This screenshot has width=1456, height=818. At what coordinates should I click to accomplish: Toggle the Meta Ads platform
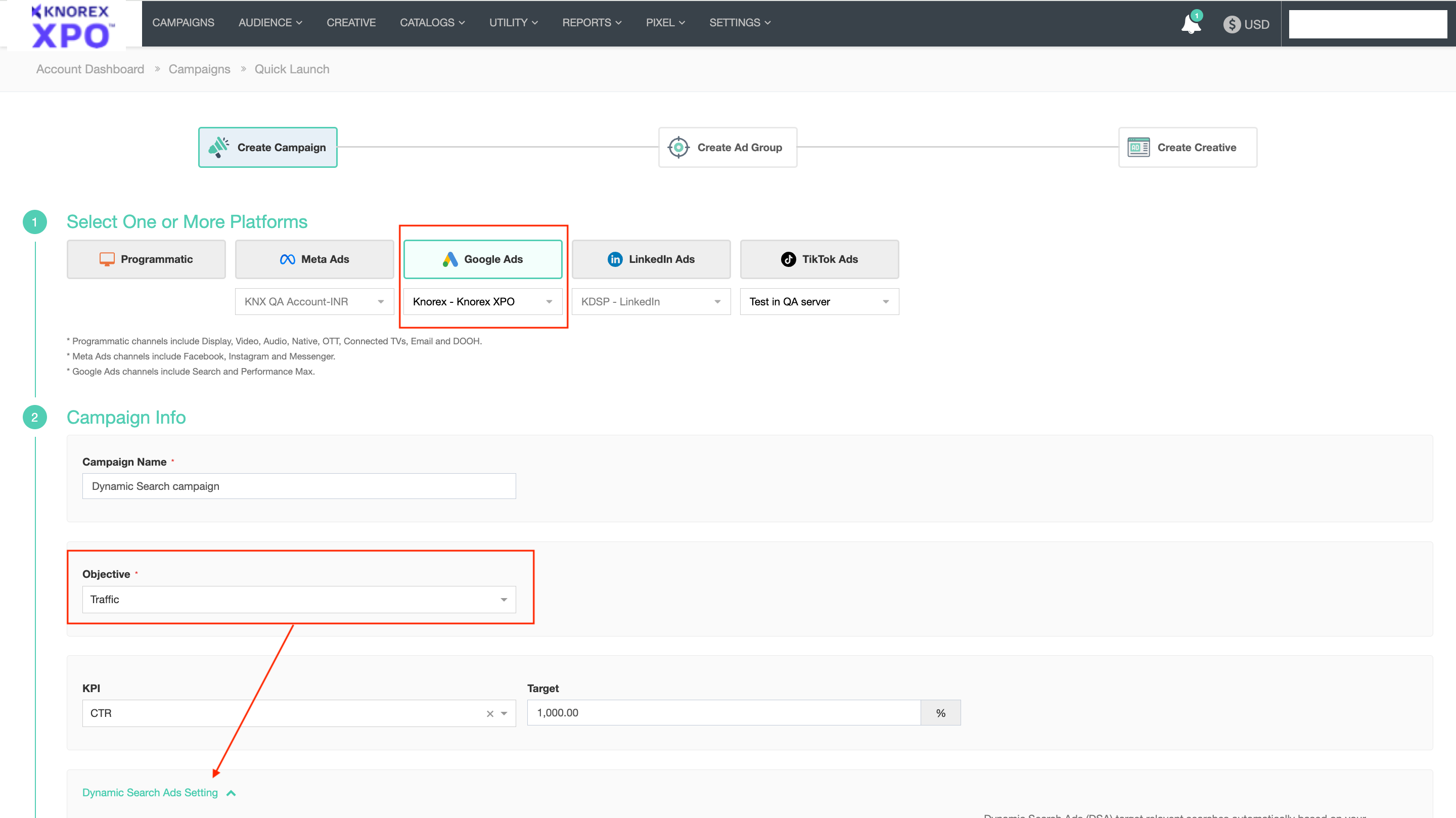click(314, 259)
